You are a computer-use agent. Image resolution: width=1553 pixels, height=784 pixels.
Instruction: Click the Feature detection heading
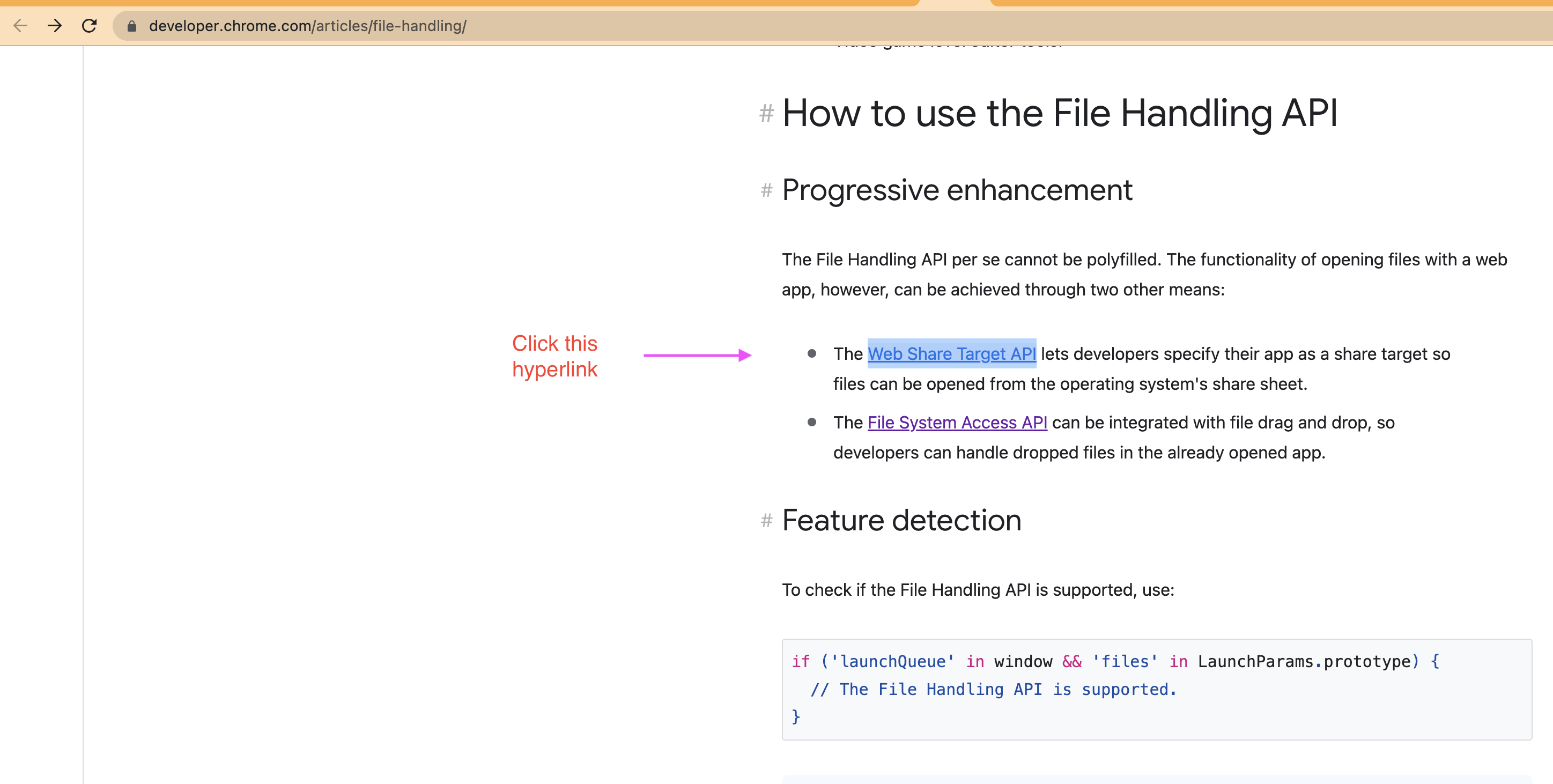[x=901, y=521]
